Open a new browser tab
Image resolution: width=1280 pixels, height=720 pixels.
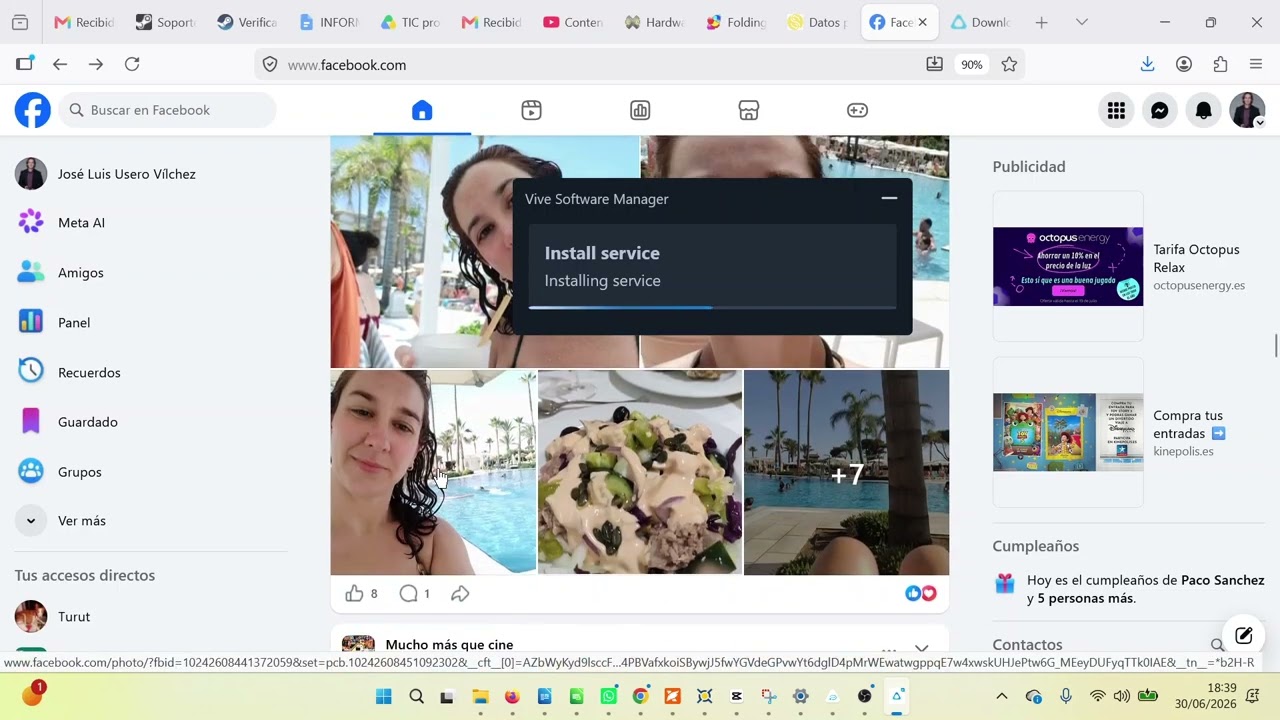[1041, 22]
